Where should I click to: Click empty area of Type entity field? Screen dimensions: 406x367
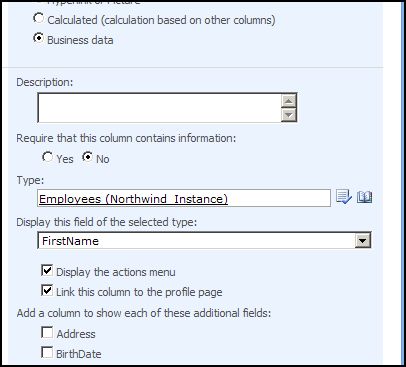(278, 198)
